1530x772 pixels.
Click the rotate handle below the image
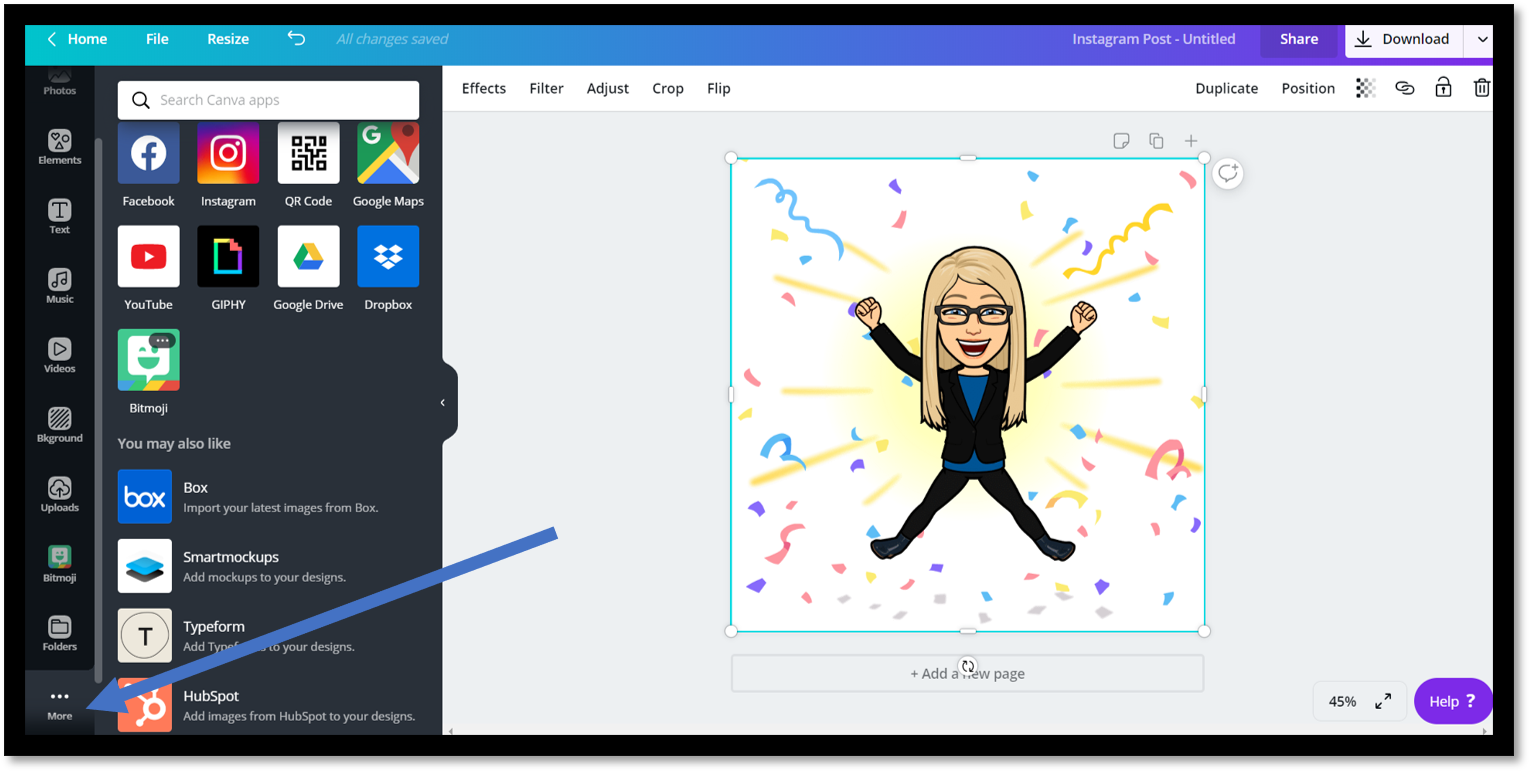point(967,666)
